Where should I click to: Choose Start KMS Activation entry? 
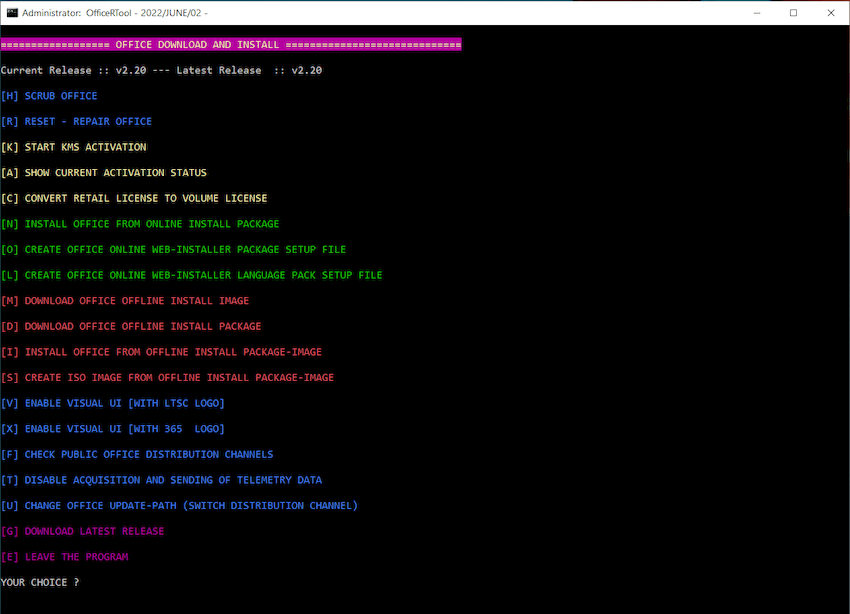pyautogui.click(x=74, y=147)
